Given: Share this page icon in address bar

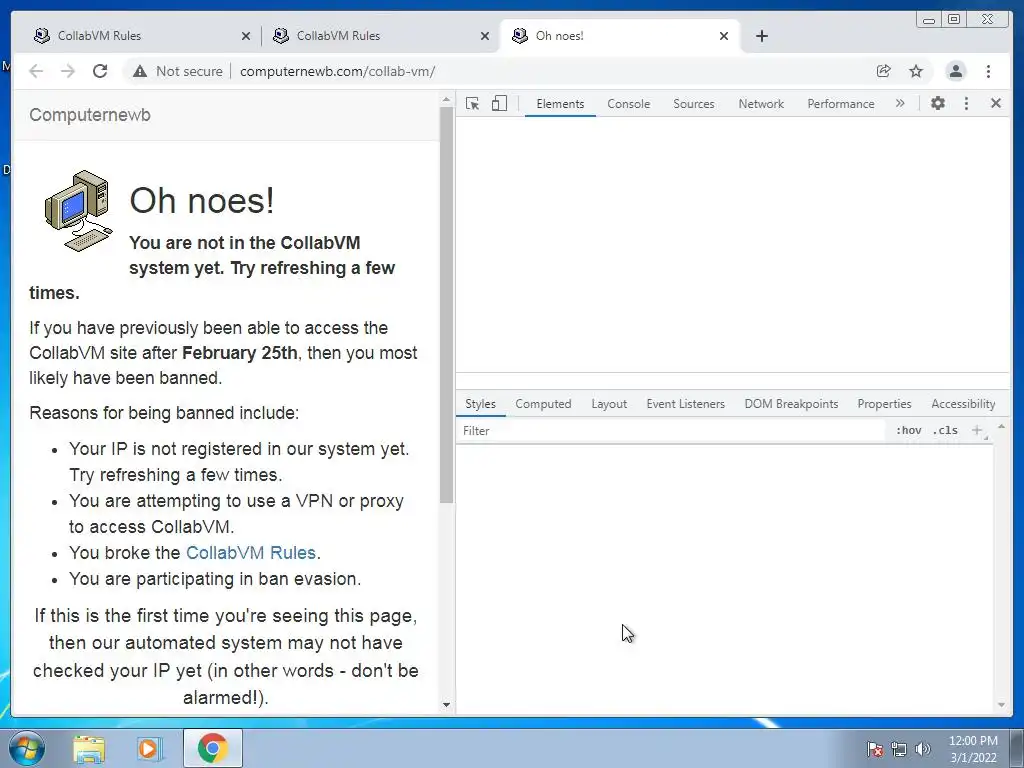Looking at the screenshot, I should pos(884,71).
